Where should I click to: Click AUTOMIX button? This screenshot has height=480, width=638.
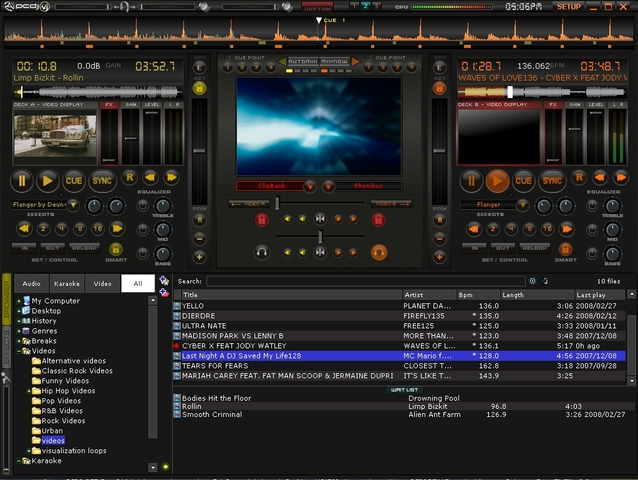(303, 61)
